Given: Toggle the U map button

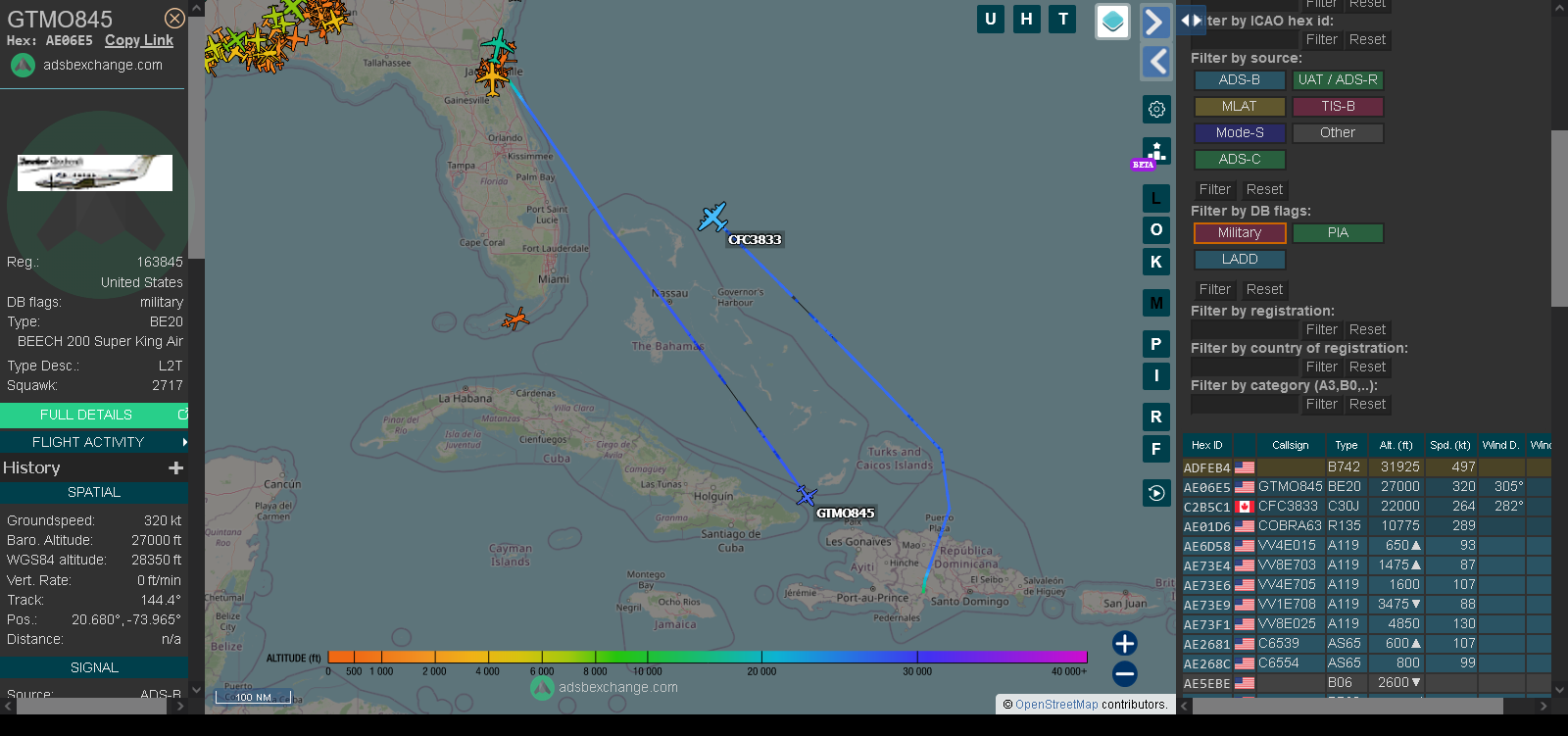Looking at the screenshot, I should click(x=991, y=19).
